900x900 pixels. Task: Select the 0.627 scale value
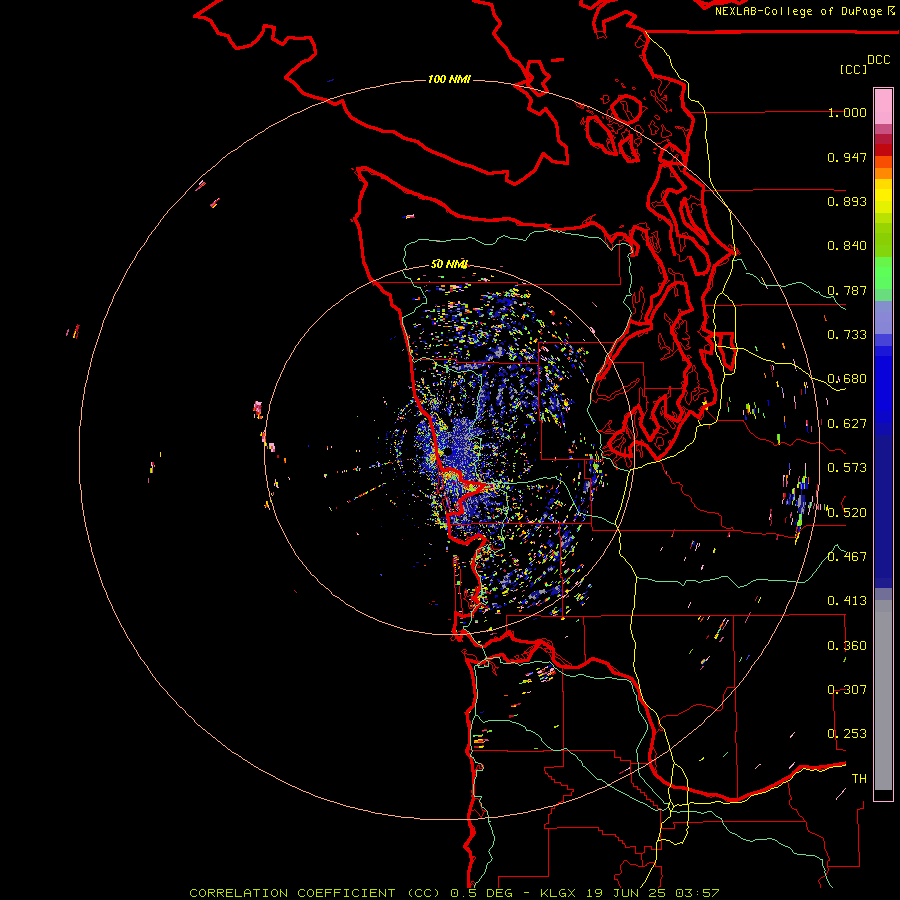point(847,424)
